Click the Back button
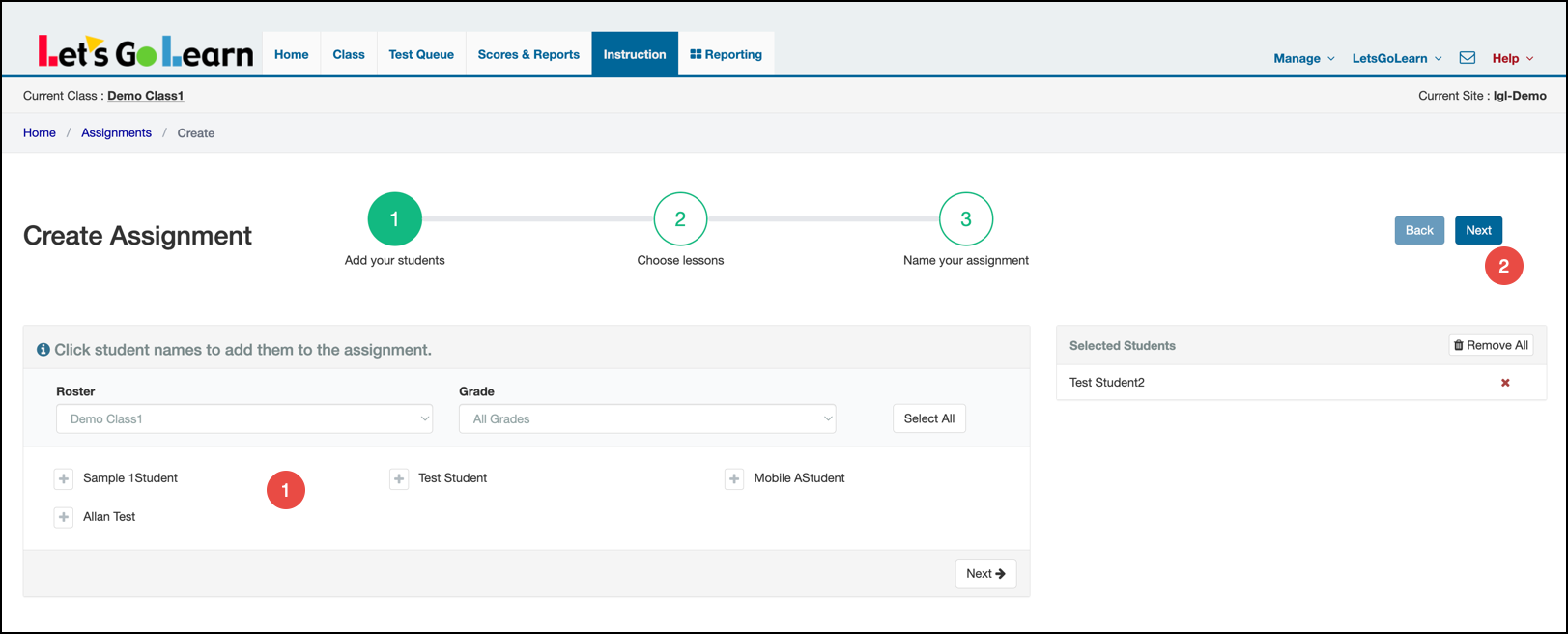This screenshot has height=634, width=1568. pyautogui.click(x=1419, y=230)
